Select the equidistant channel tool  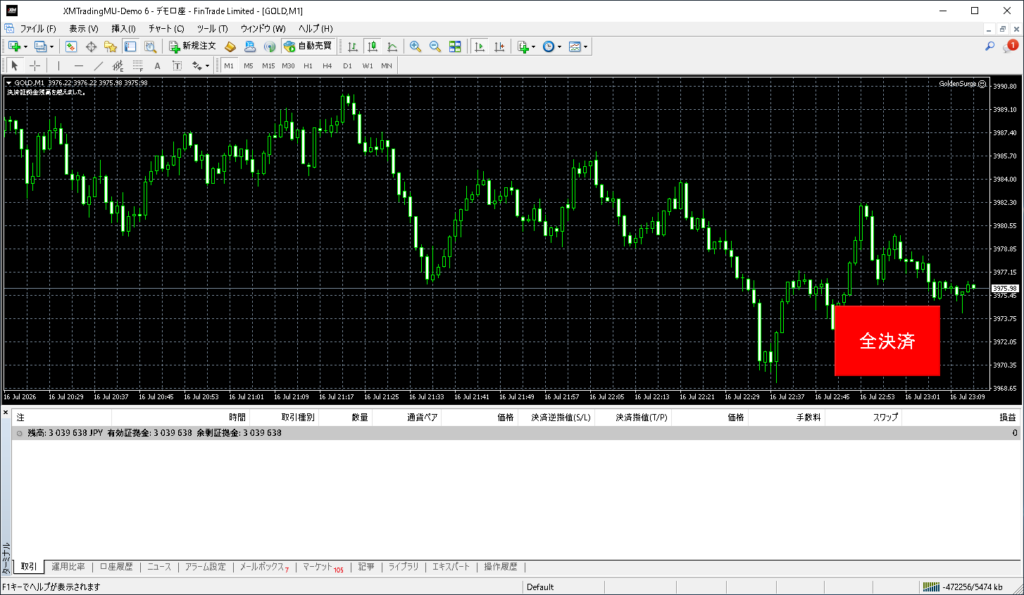coord(118,65)
